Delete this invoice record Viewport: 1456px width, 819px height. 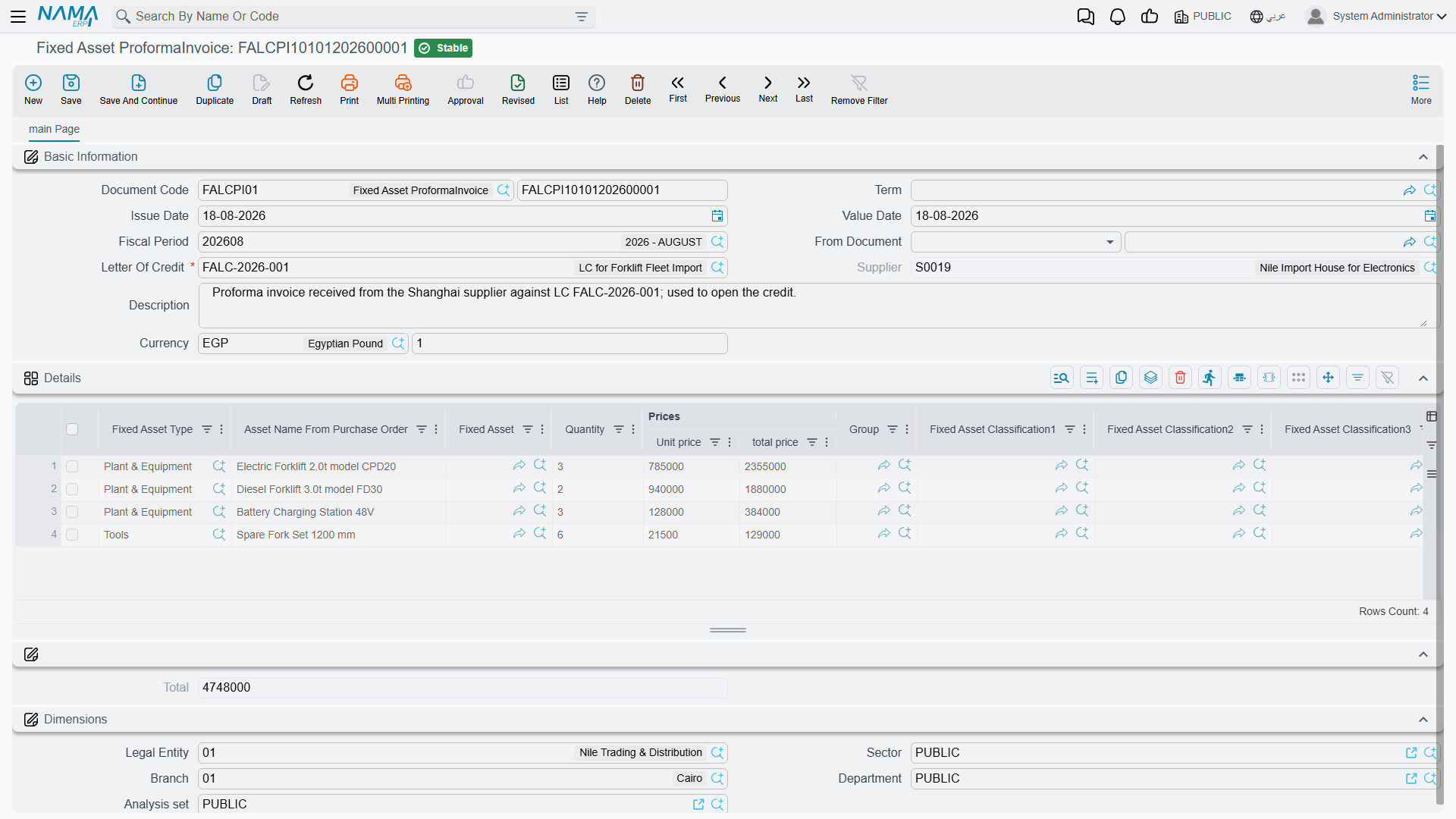pyautogui.click(x=638, y=89)
